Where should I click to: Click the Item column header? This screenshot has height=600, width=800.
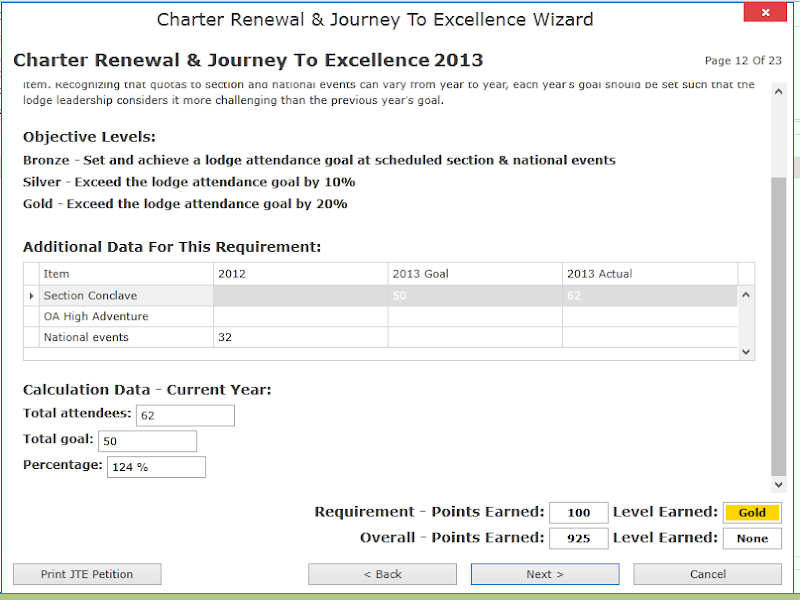pyautogui.click(x=126, y=274)
